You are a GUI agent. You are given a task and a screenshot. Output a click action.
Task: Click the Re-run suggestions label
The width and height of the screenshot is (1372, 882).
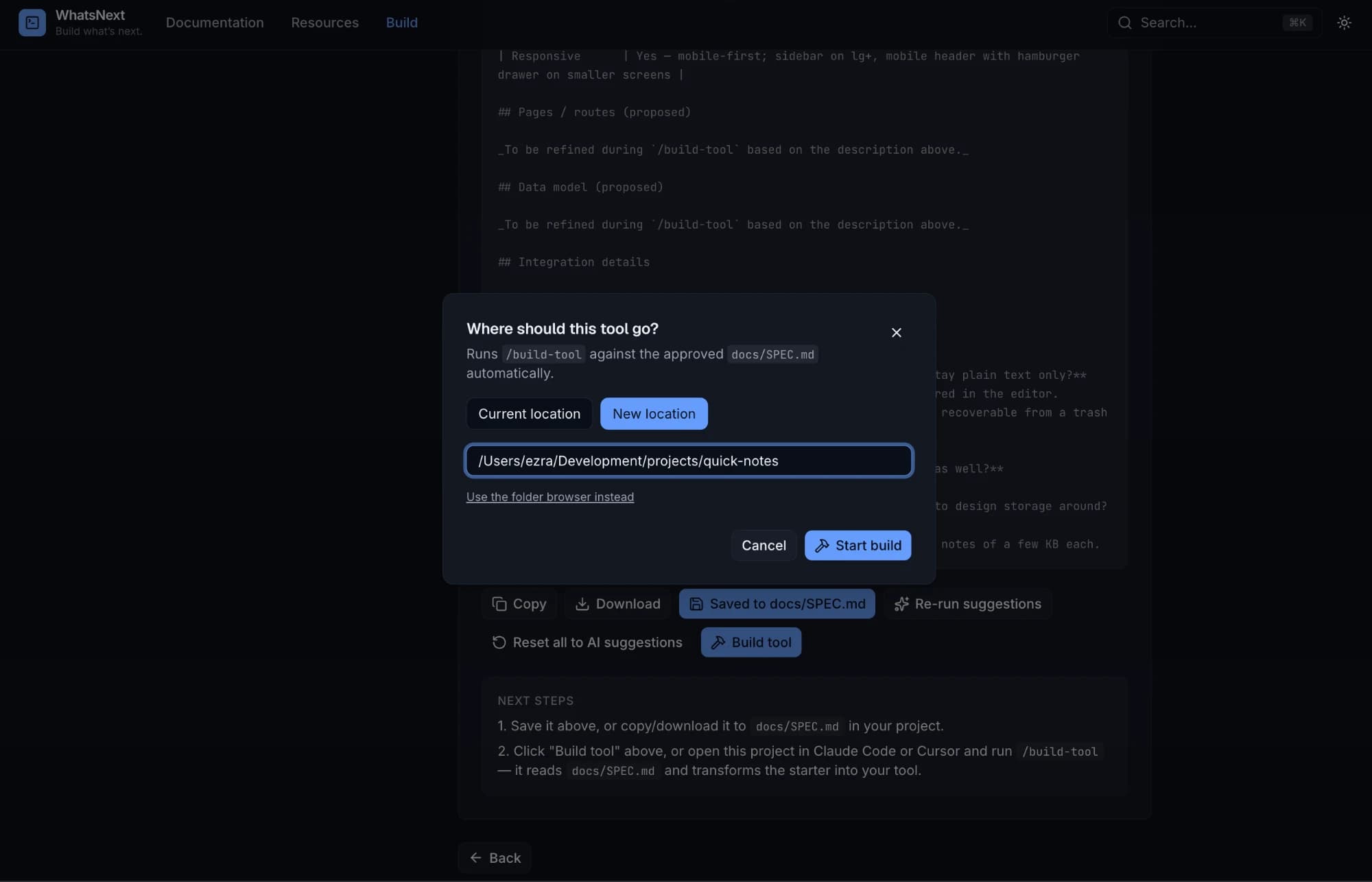click(978, 604)
